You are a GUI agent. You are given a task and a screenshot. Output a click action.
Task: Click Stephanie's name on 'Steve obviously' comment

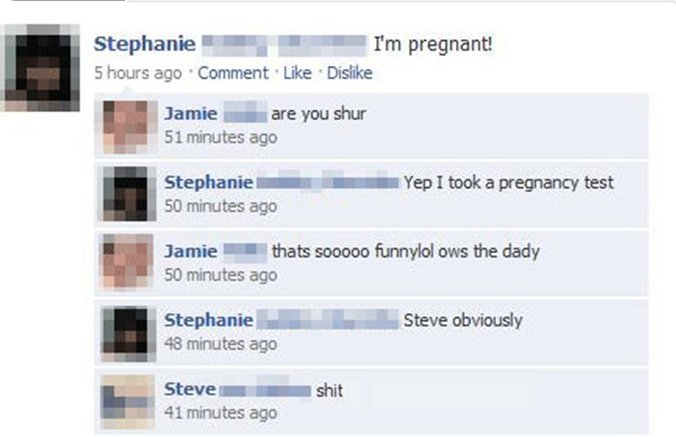click(x=209, y=320)
